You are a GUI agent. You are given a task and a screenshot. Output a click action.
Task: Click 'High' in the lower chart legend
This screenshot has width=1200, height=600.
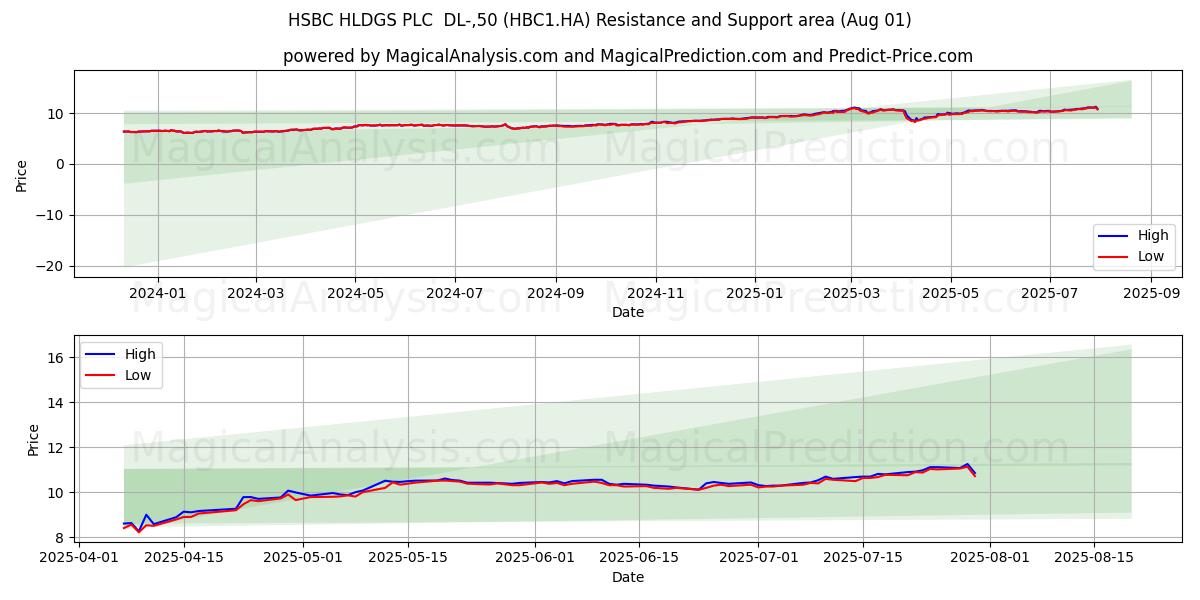[140, 354]
